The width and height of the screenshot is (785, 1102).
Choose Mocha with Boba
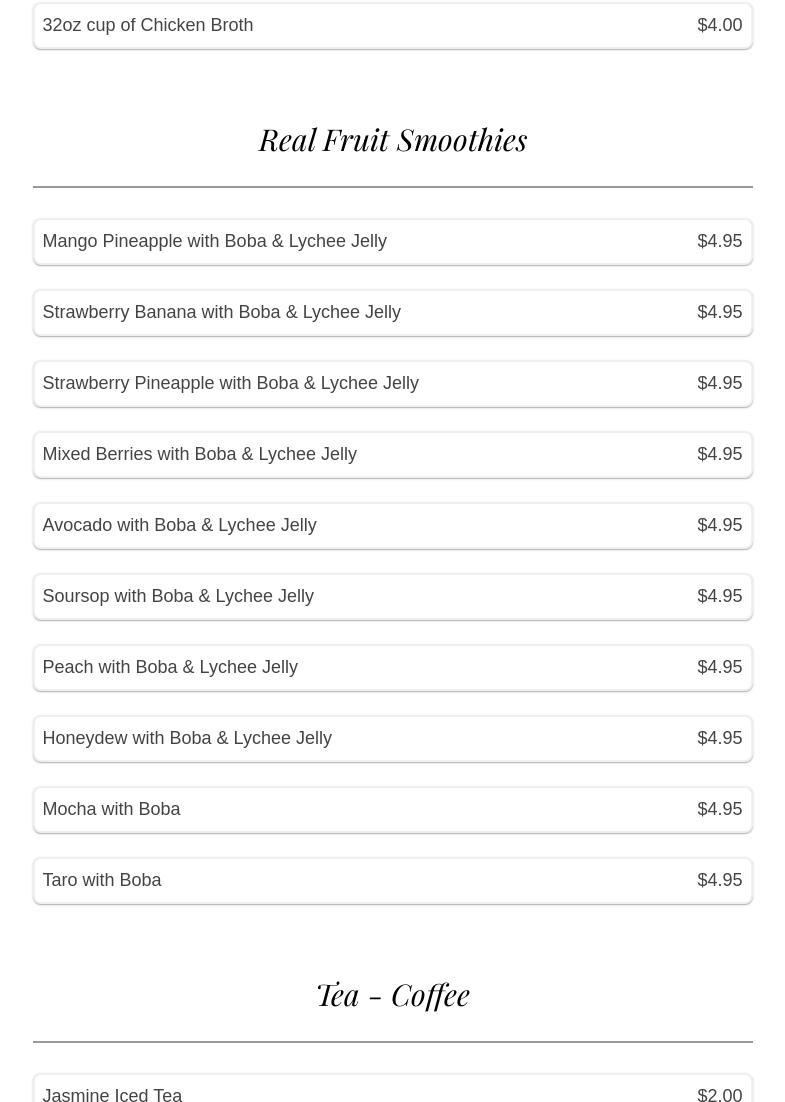[111, 809]
